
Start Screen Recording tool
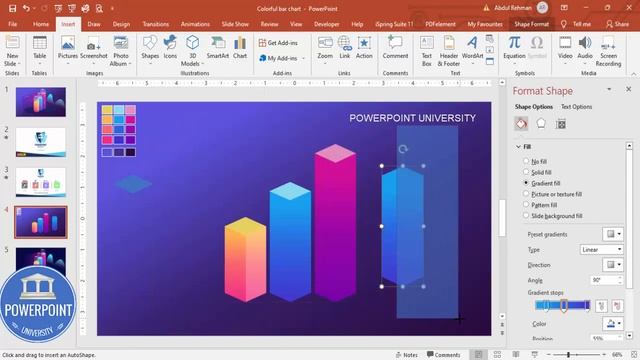(608, 52)
